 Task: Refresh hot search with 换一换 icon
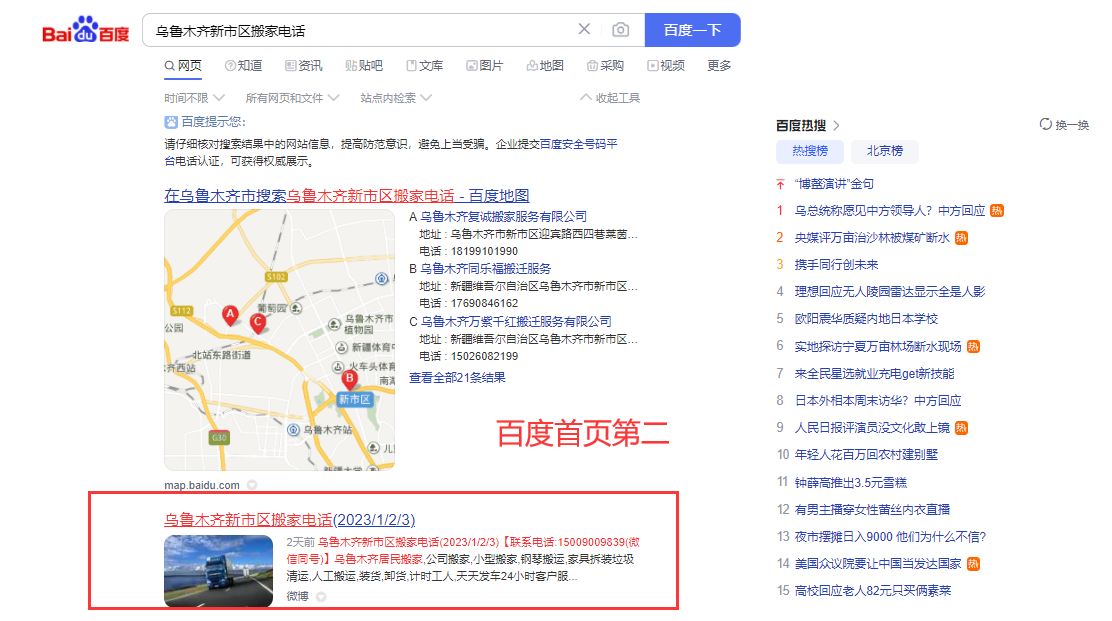(x=1065, y=125)
